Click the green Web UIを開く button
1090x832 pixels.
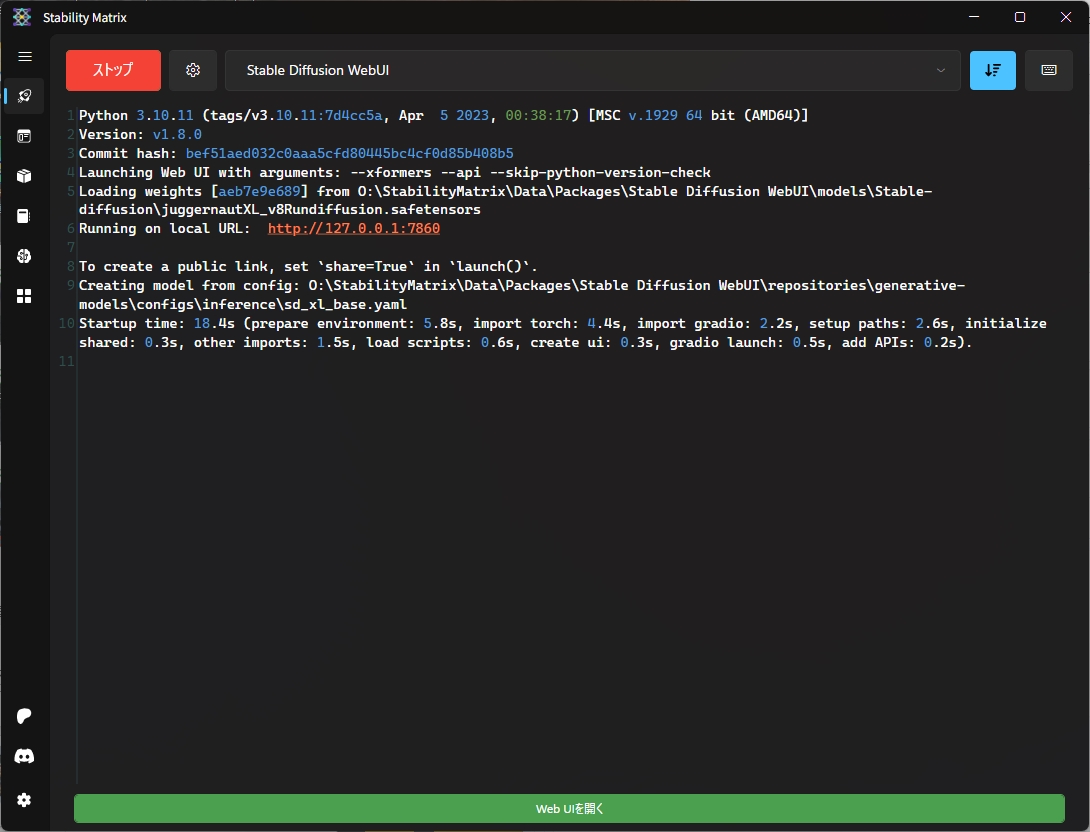click(x=569, y=808)
